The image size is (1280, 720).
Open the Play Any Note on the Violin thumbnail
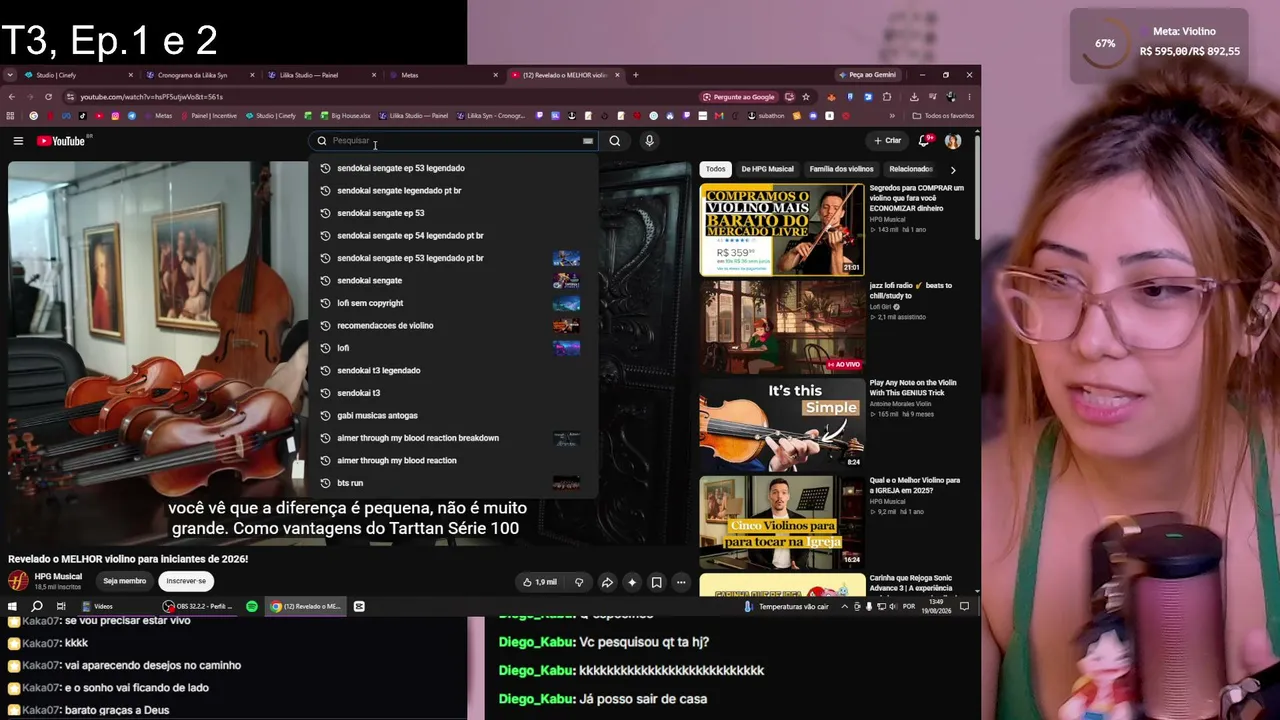pyautogui.click(x=782, y=424)
